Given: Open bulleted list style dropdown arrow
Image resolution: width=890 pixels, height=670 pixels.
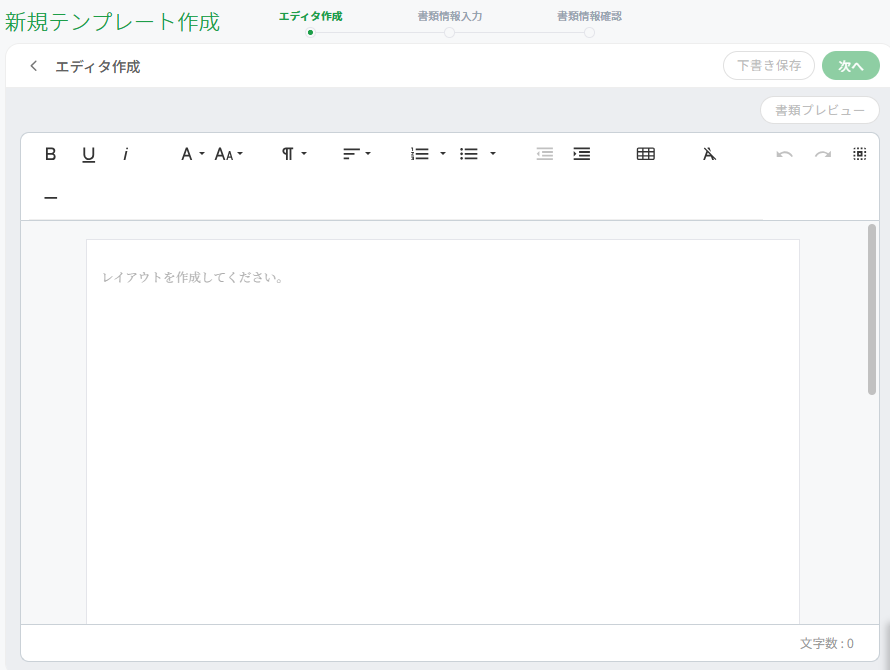Looking at the screenshot, I should [493, 154].
